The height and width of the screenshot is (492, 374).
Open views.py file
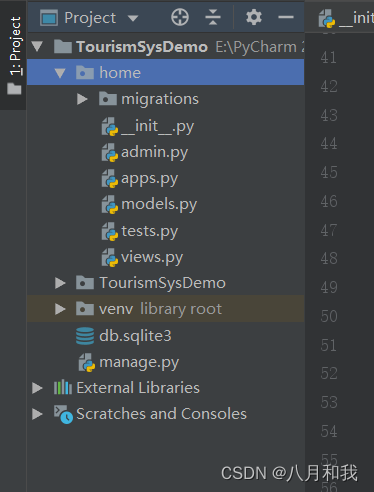(152, 257)
